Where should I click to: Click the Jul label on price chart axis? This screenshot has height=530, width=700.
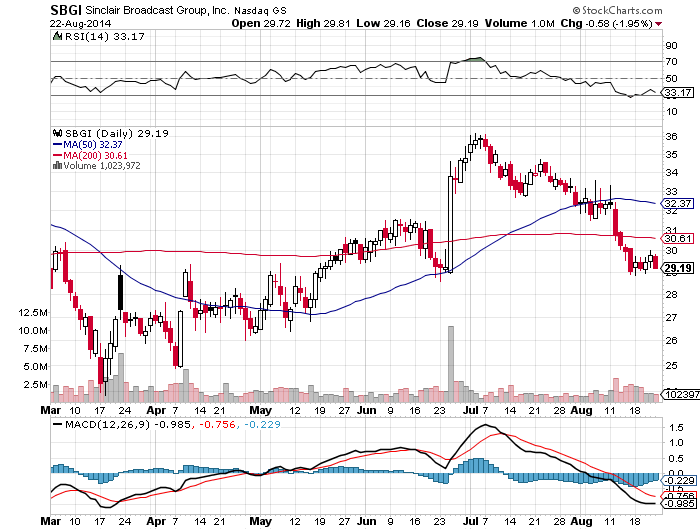pos(470,410)
